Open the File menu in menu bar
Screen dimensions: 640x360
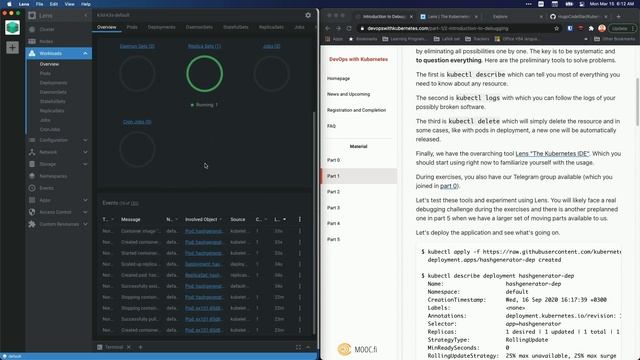click(x=39, y=4)
